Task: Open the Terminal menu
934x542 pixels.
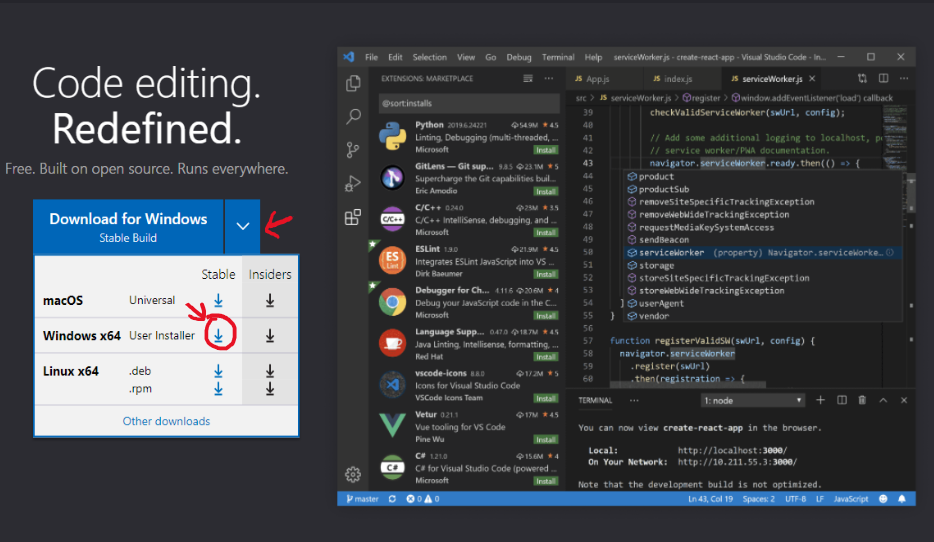Action: tap(558, 57)
